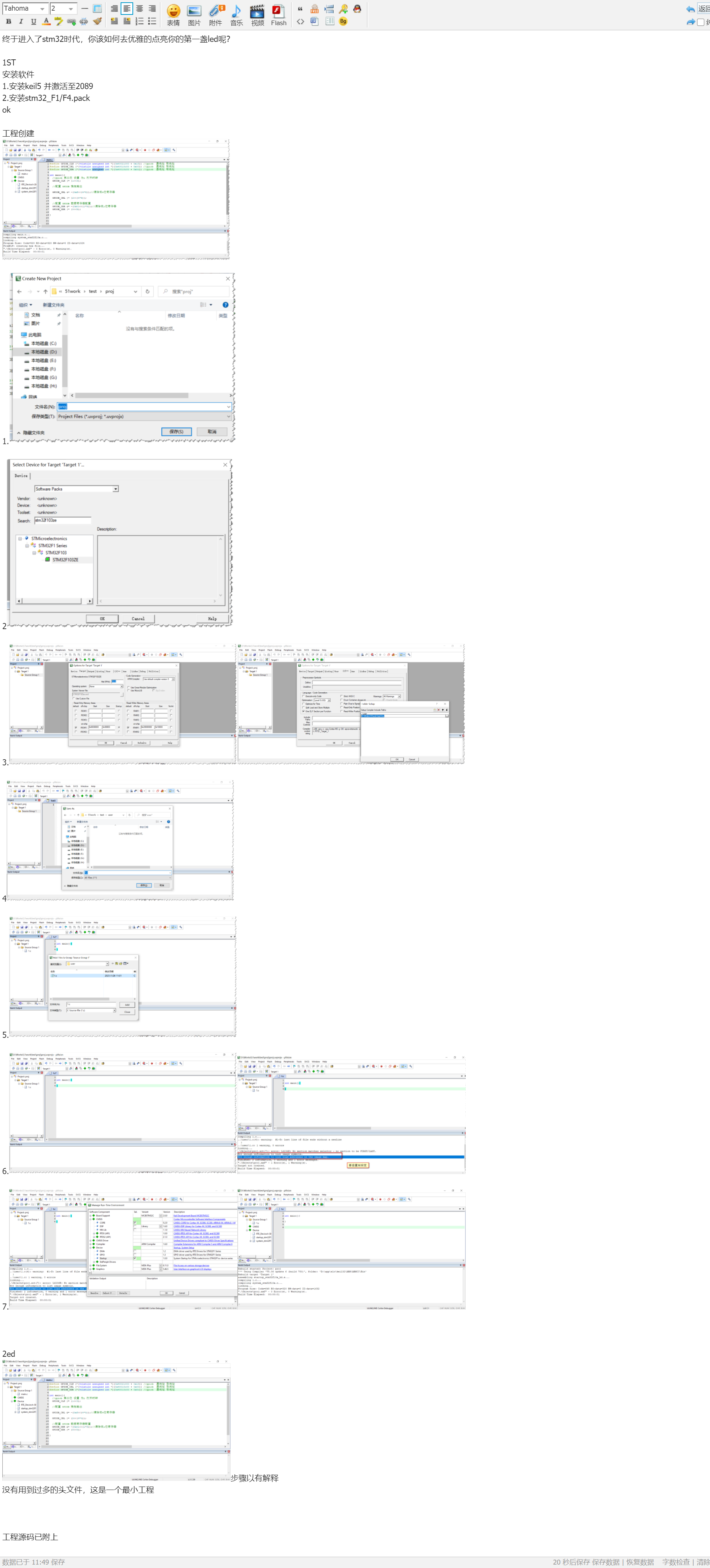
Task: Click the 返回 button at top right
Action: point(703,9)
